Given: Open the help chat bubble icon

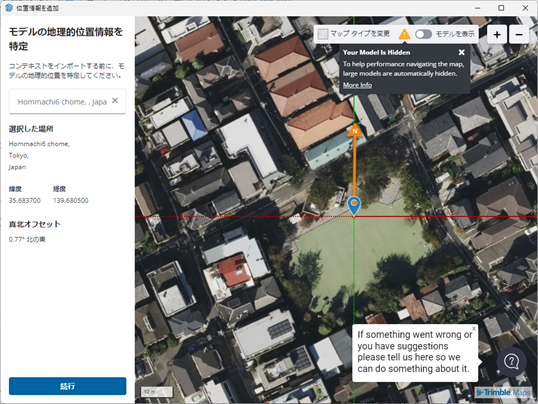Looking at the screenshot, I should click(x=511, y=362).
